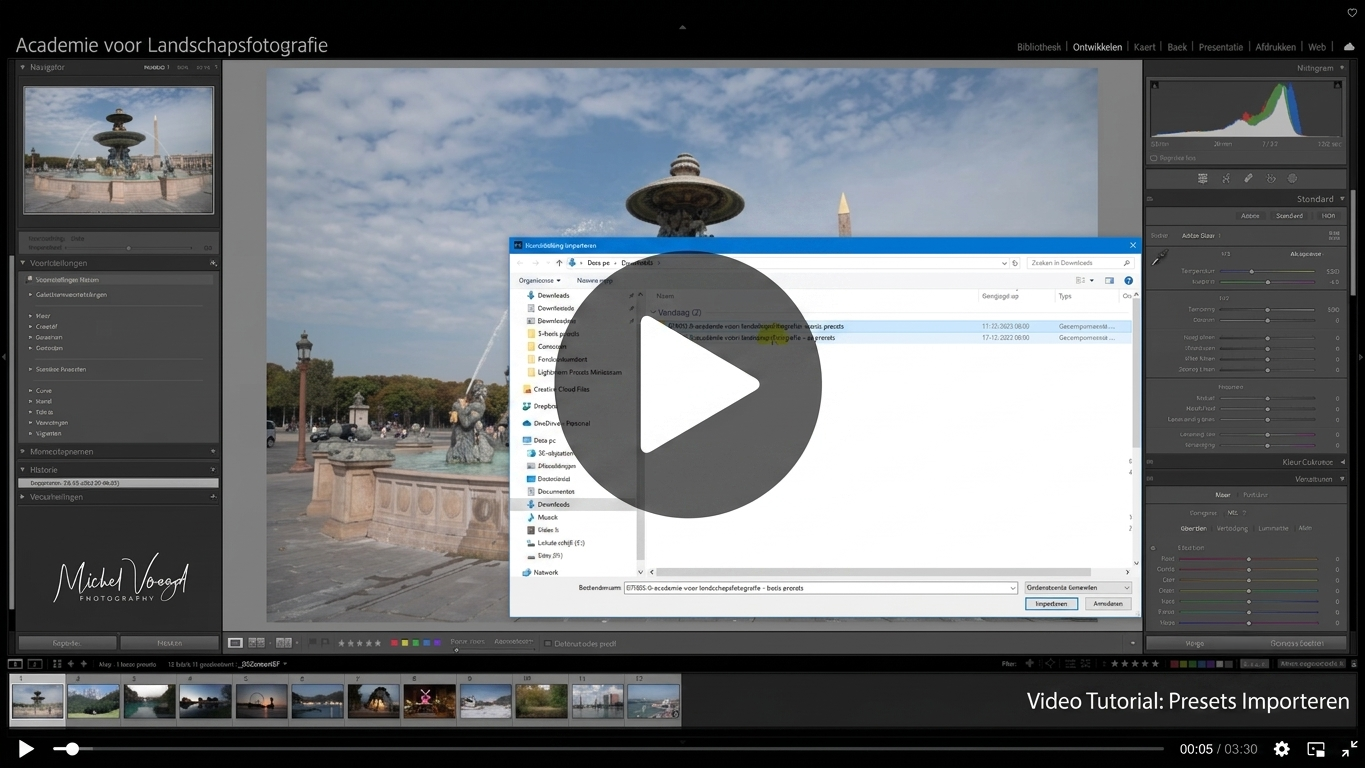Click the file name field in the dialog
Image resolution: width=1365 pixels, height=768 pixels.
point(821,588)
